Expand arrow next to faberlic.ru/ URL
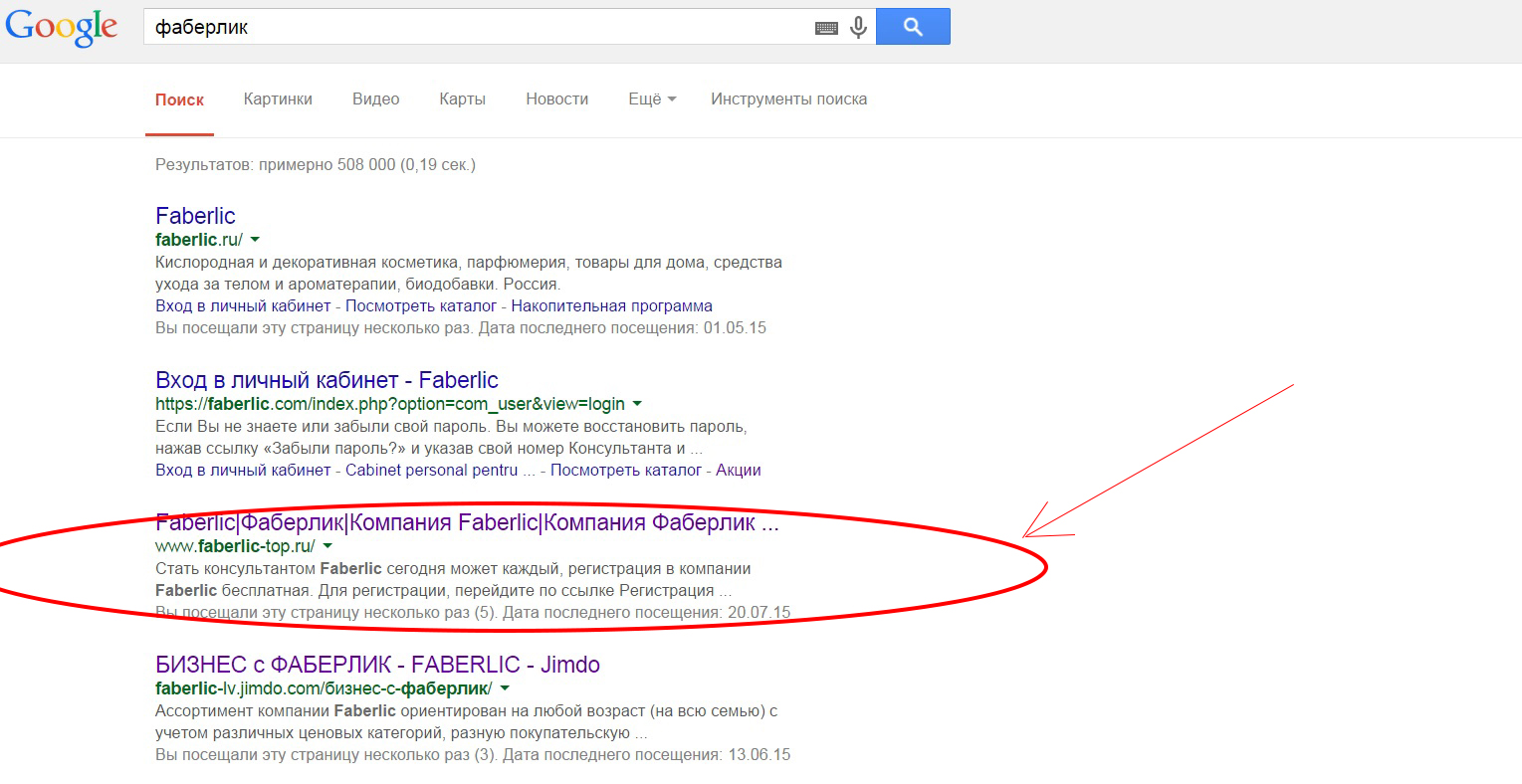This screenshot has width=1522, height=784. [x=255, y=240]
